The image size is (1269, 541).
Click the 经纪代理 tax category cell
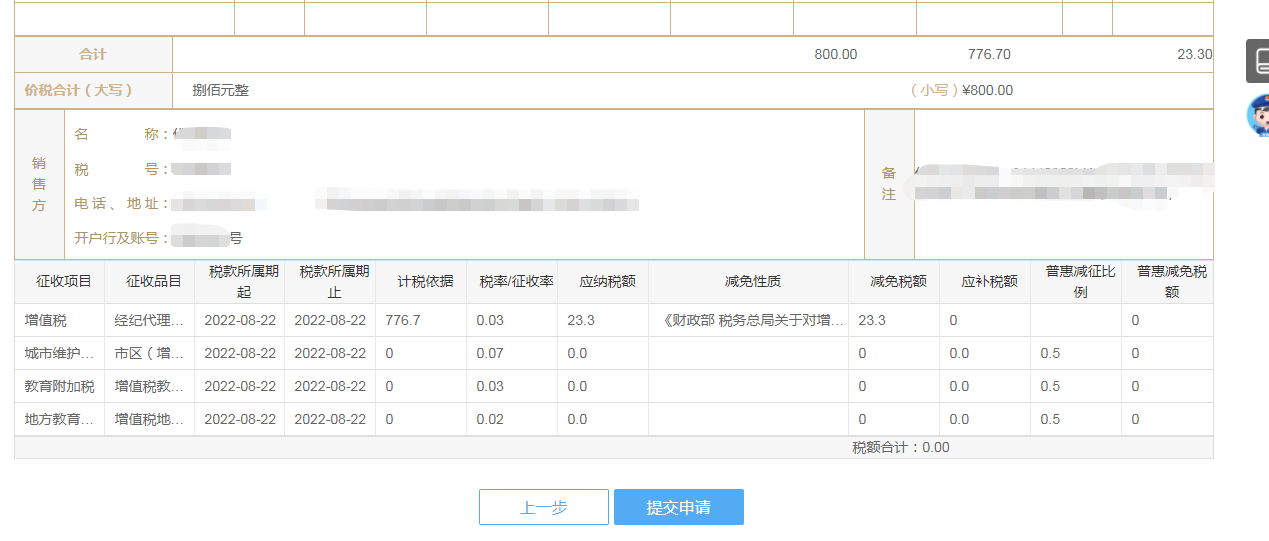coord(150,320)
